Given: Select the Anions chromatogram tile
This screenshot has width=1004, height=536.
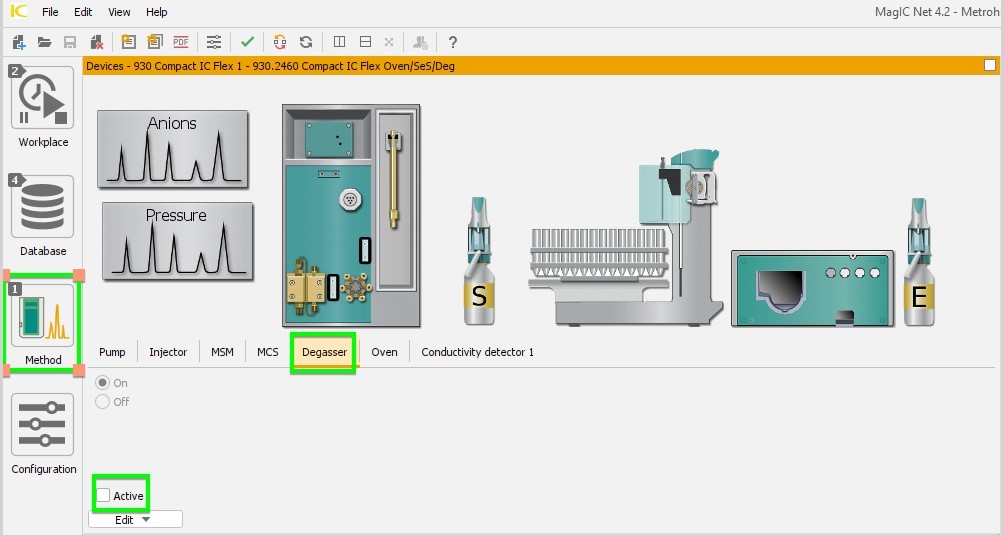Looking at the screenshot, I should 173,149.
